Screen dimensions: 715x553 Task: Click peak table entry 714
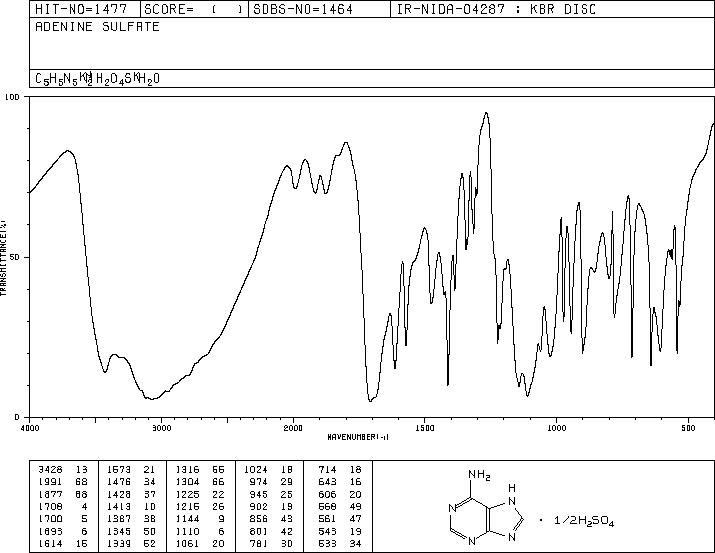tap(327, 470)
